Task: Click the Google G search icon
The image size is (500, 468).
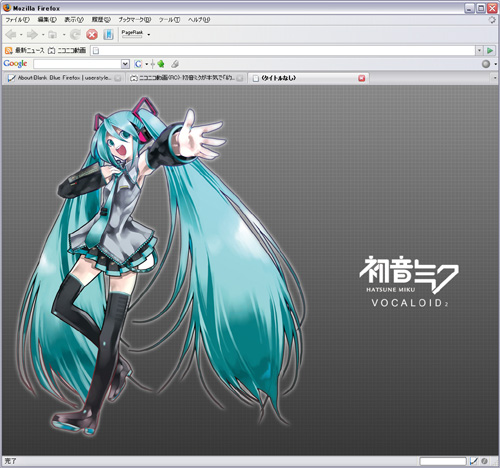Action: pos(138,64)
